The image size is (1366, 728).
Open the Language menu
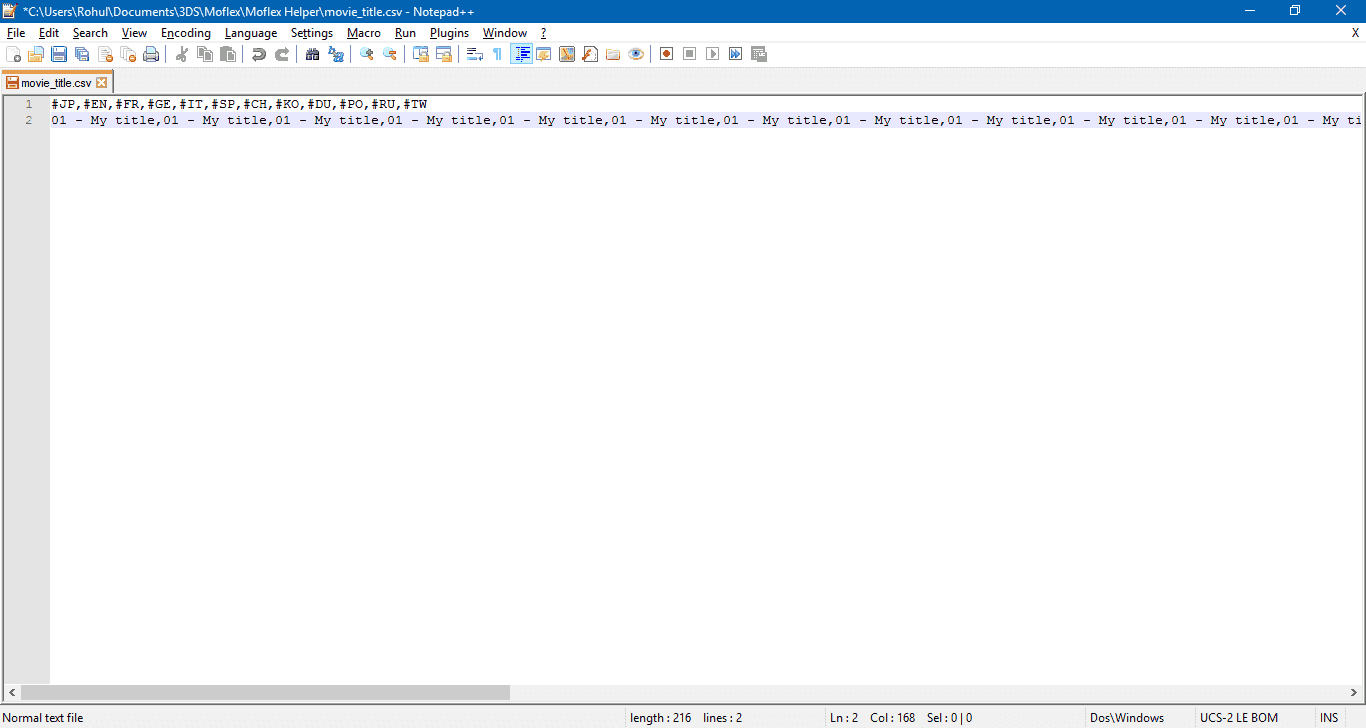click(x=251, y=33)
